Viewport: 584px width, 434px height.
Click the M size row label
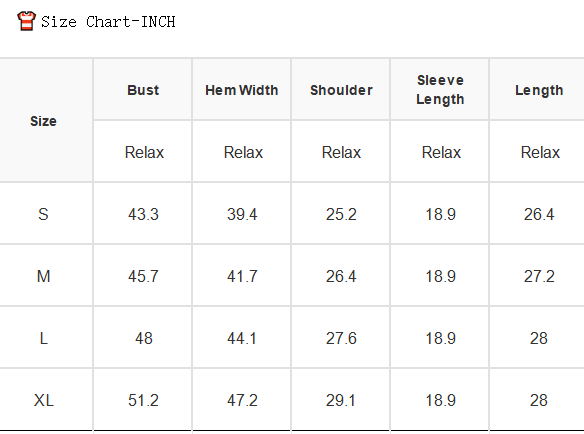pyautogui.click(x=44, y=276)
